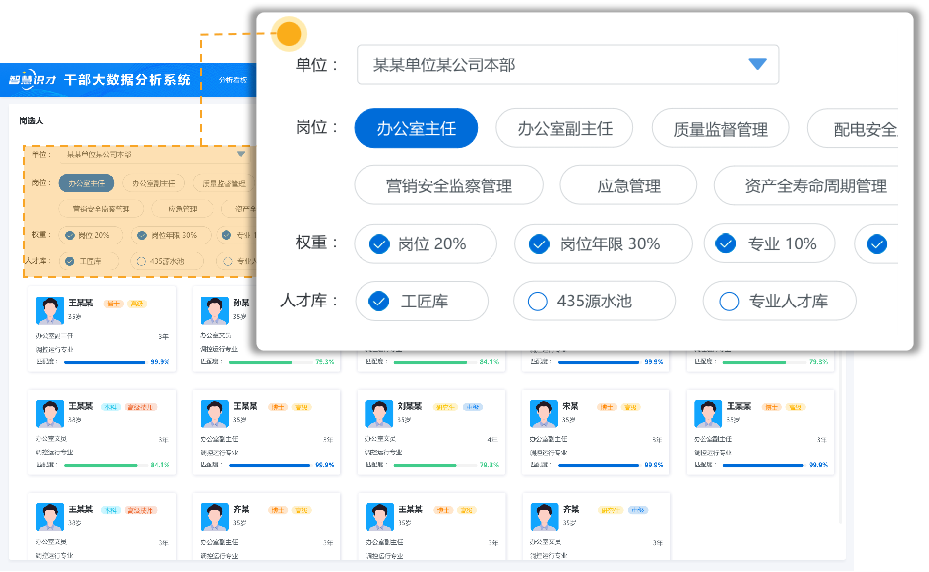Toggle 岗位年限 30% weight in enlarged panel
This screenshot has height=572, width=929.
[539, 243]
